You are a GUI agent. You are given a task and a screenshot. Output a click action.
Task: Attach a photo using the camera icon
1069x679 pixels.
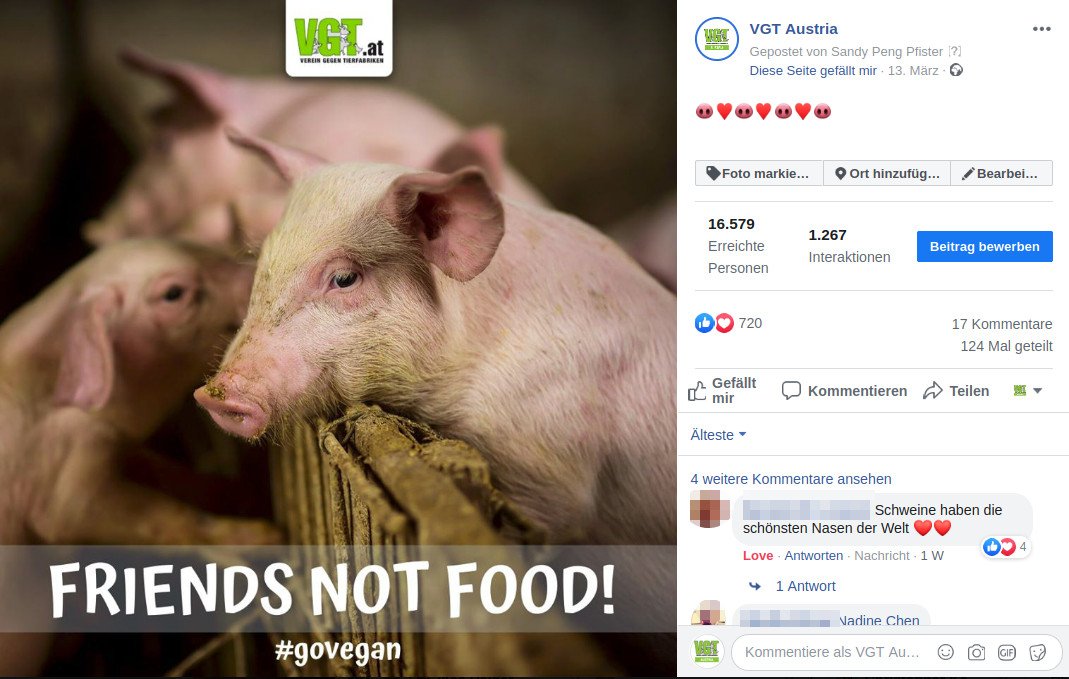tap(976, 652)
